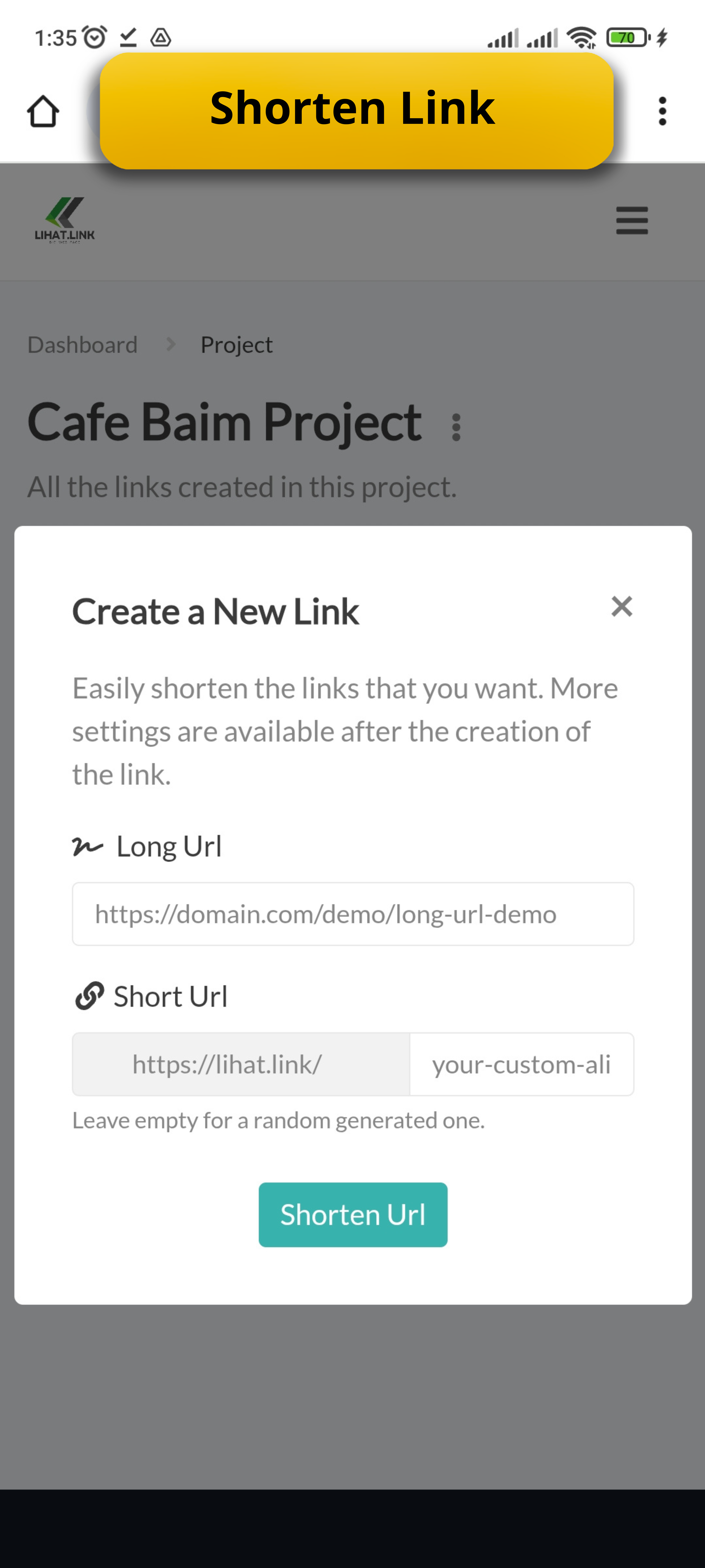Open Cafe Baim Project options menu
Screen dimensions: 705x1568
[x=456, y=427]
